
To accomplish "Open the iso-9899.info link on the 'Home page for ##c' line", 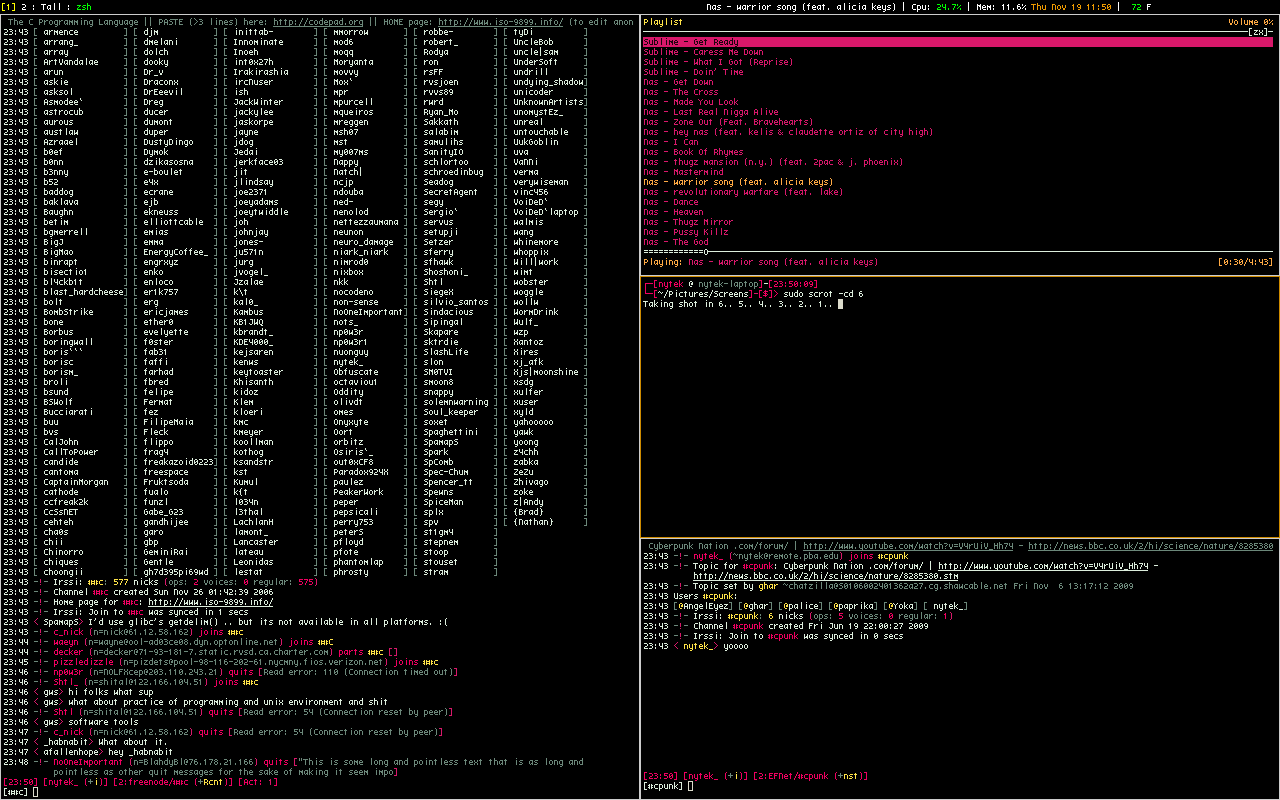I will 211,602.
